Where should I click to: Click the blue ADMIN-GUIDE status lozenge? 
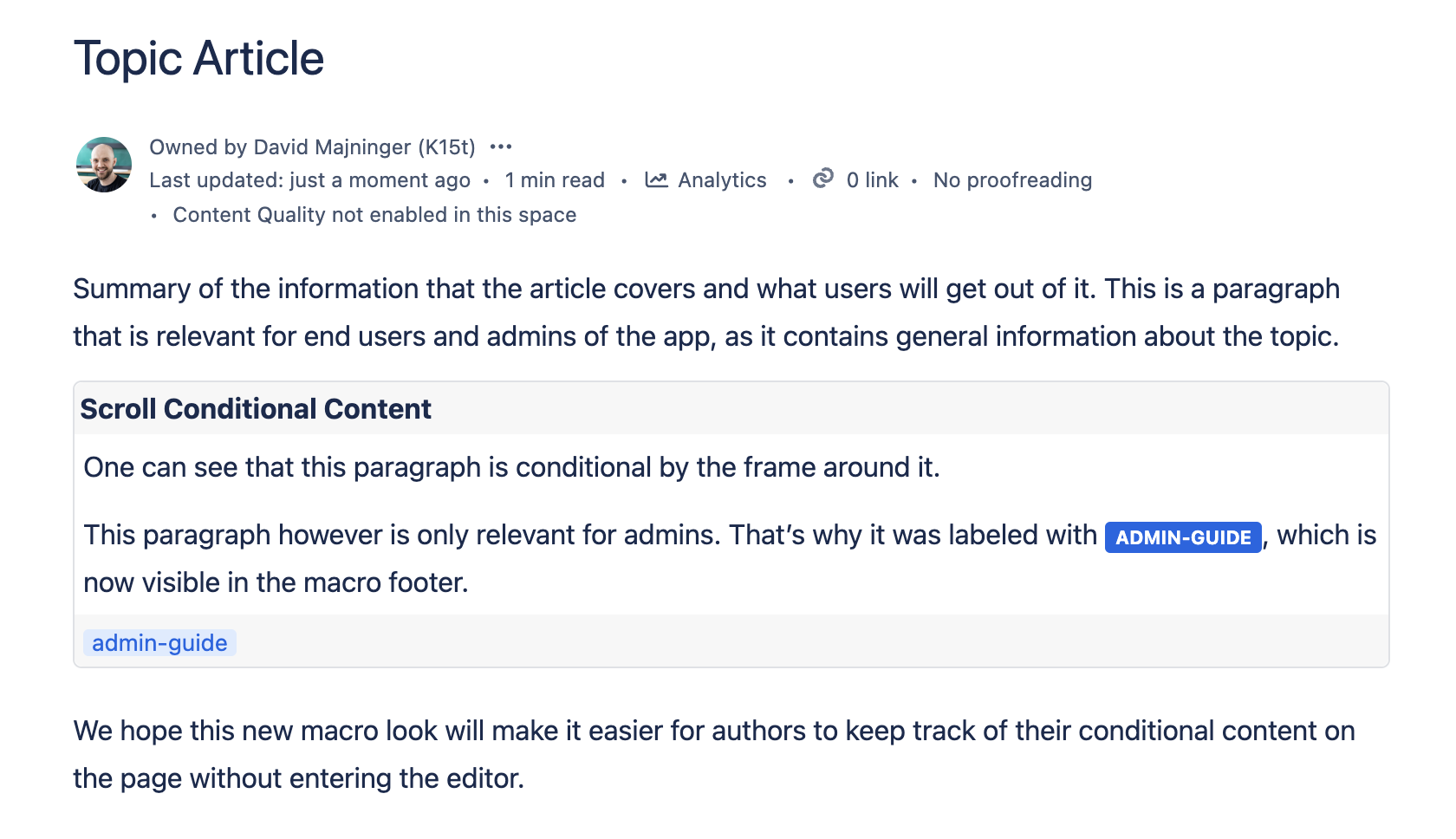pyautogui.click(x=1183, y=537)
